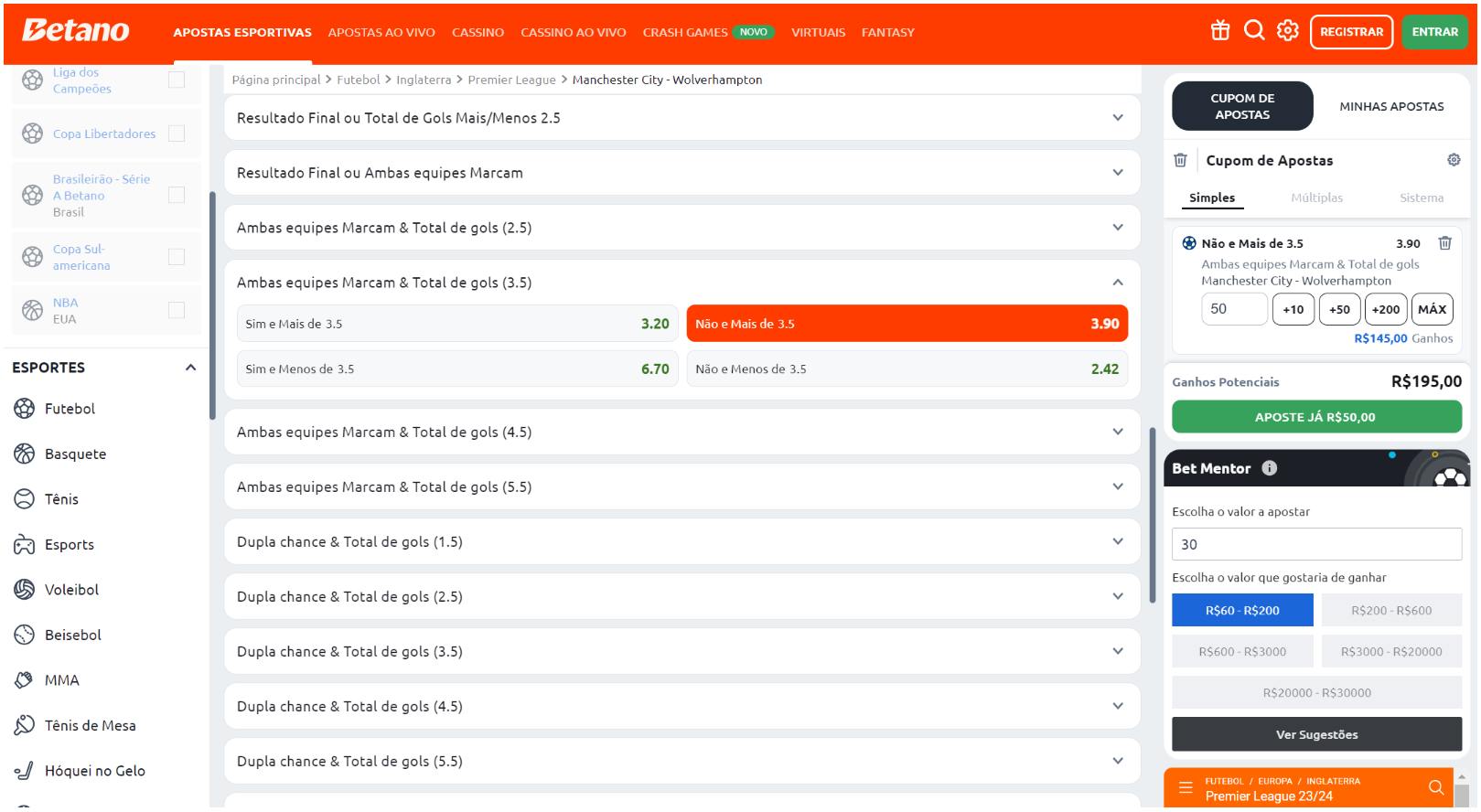Add +200 to the stake

(x=1386, y=309)
